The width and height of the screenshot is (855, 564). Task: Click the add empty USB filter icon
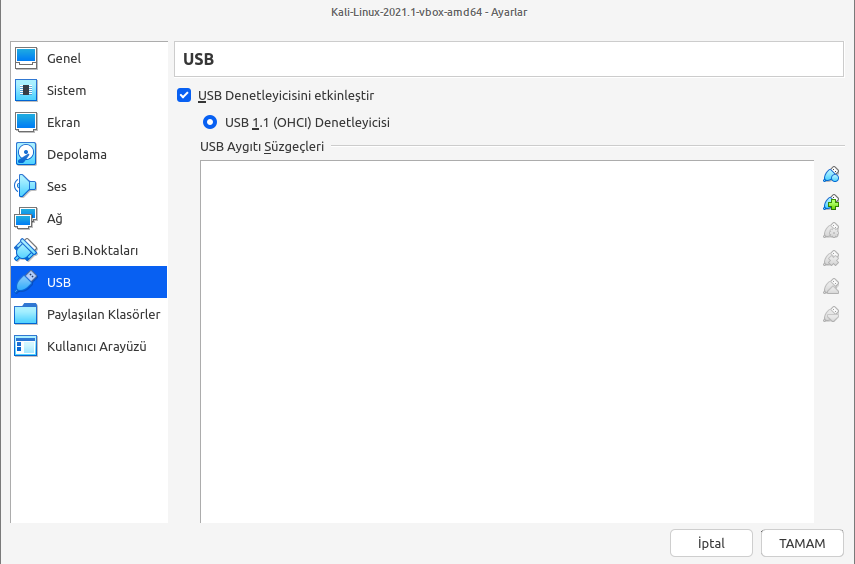pos(830,175)
